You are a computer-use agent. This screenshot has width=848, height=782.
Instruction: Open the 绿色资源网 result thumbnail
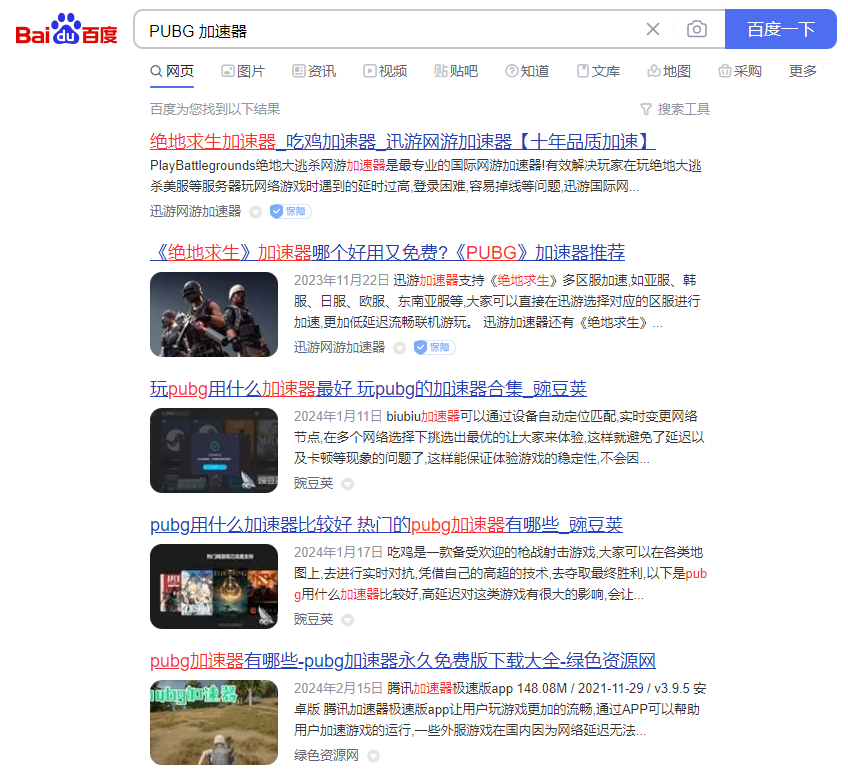(x=214, y=722)
